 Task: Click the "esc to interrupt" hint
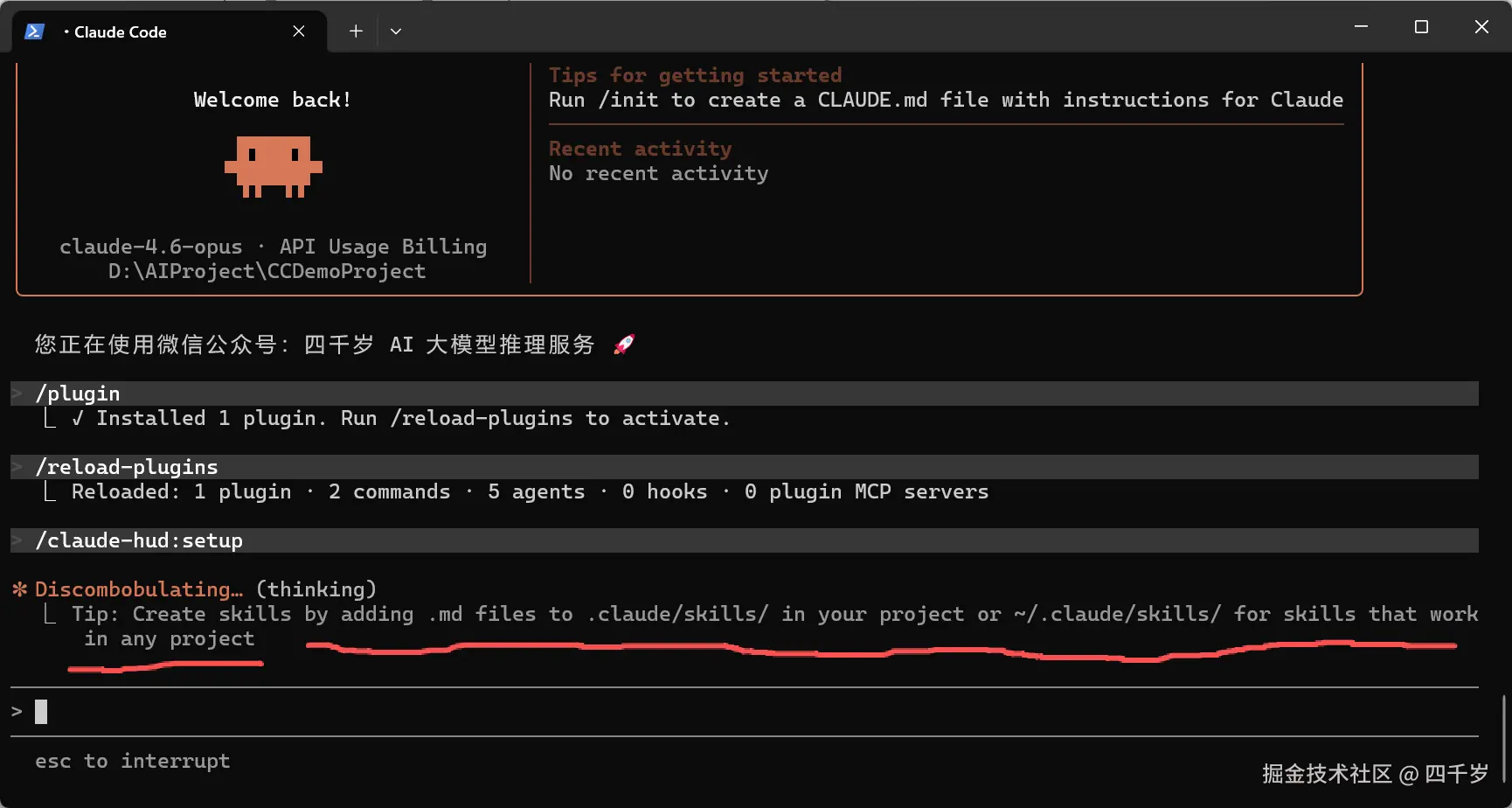coord(133,761)
